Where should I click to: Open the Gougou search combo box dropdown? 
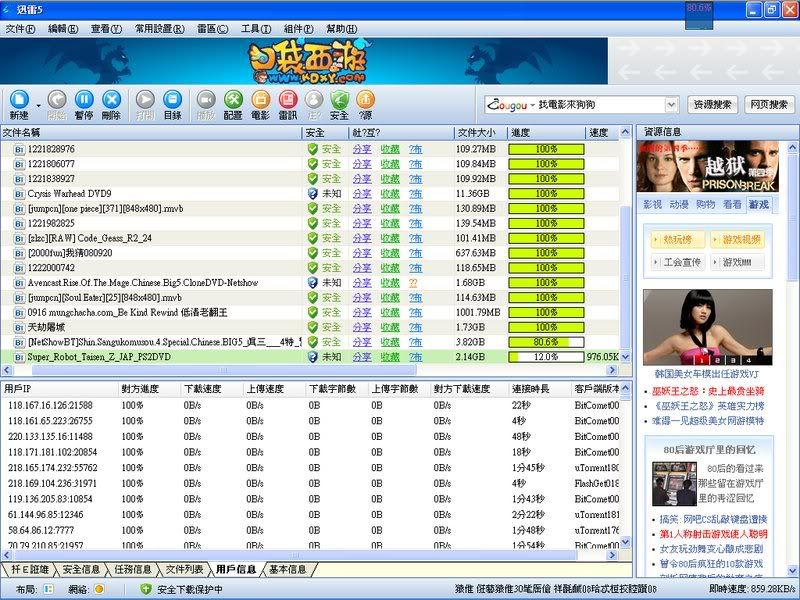(x=670, y=104)
